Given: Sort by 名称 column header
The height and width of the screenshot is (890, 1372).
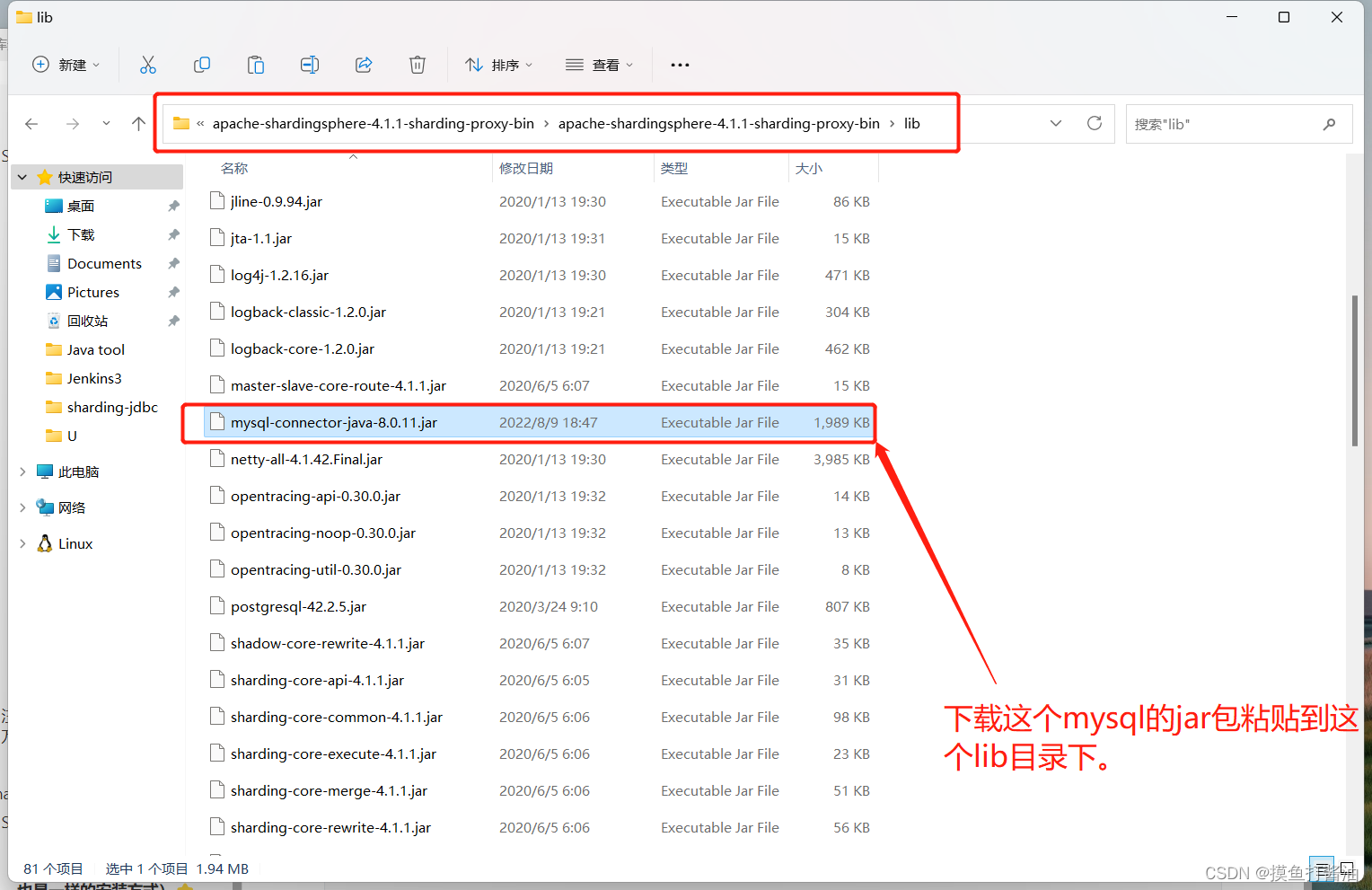Looking at the screenshot, I should click(x=234, y=168).
